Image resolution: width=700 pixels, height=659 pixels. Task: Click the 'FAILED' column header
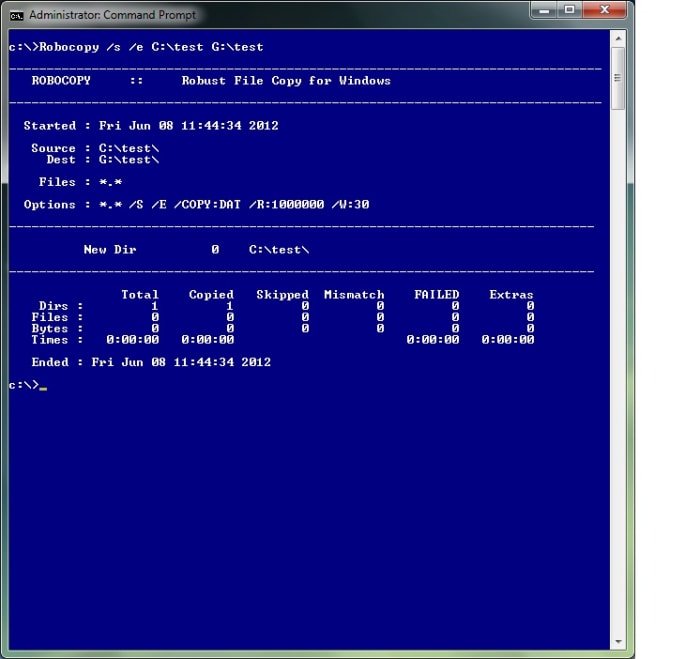437,295
